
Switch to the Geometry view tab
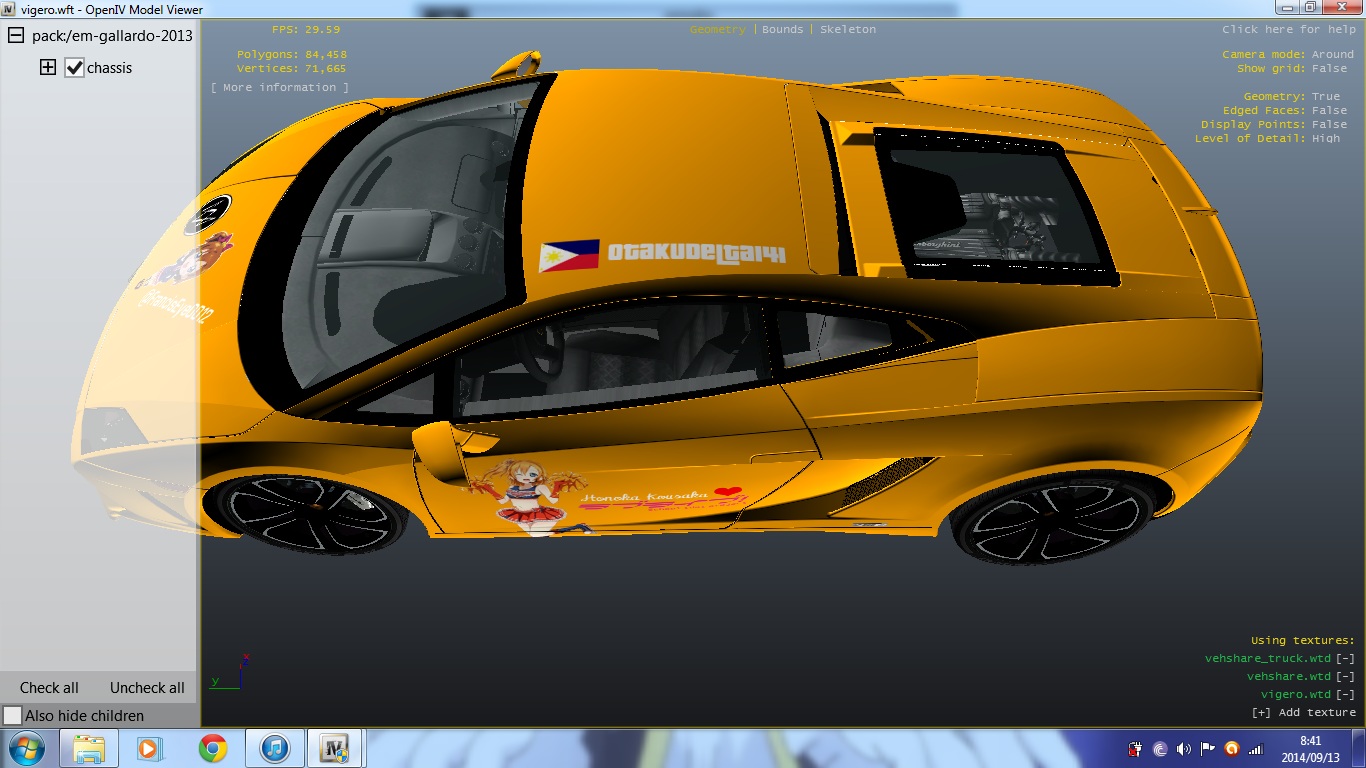click(x=717, y=29)
